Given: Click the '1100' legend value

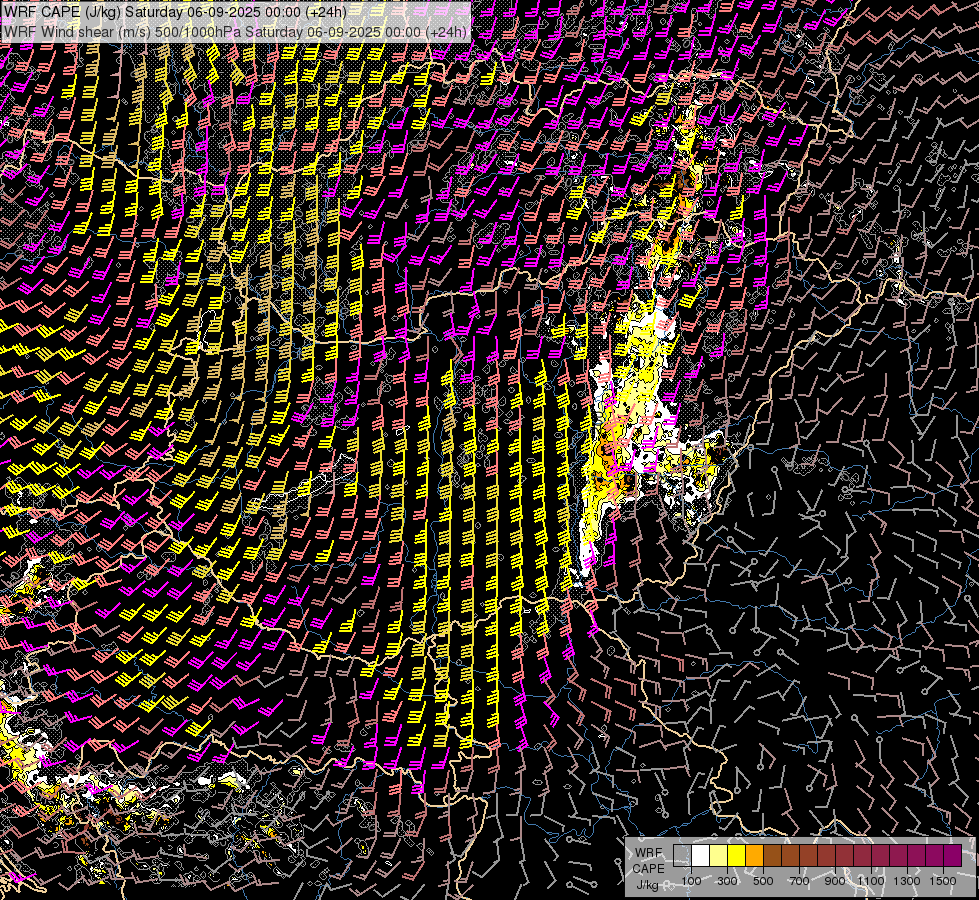Looking at the screenshot, I should click(x=870, y=881).
